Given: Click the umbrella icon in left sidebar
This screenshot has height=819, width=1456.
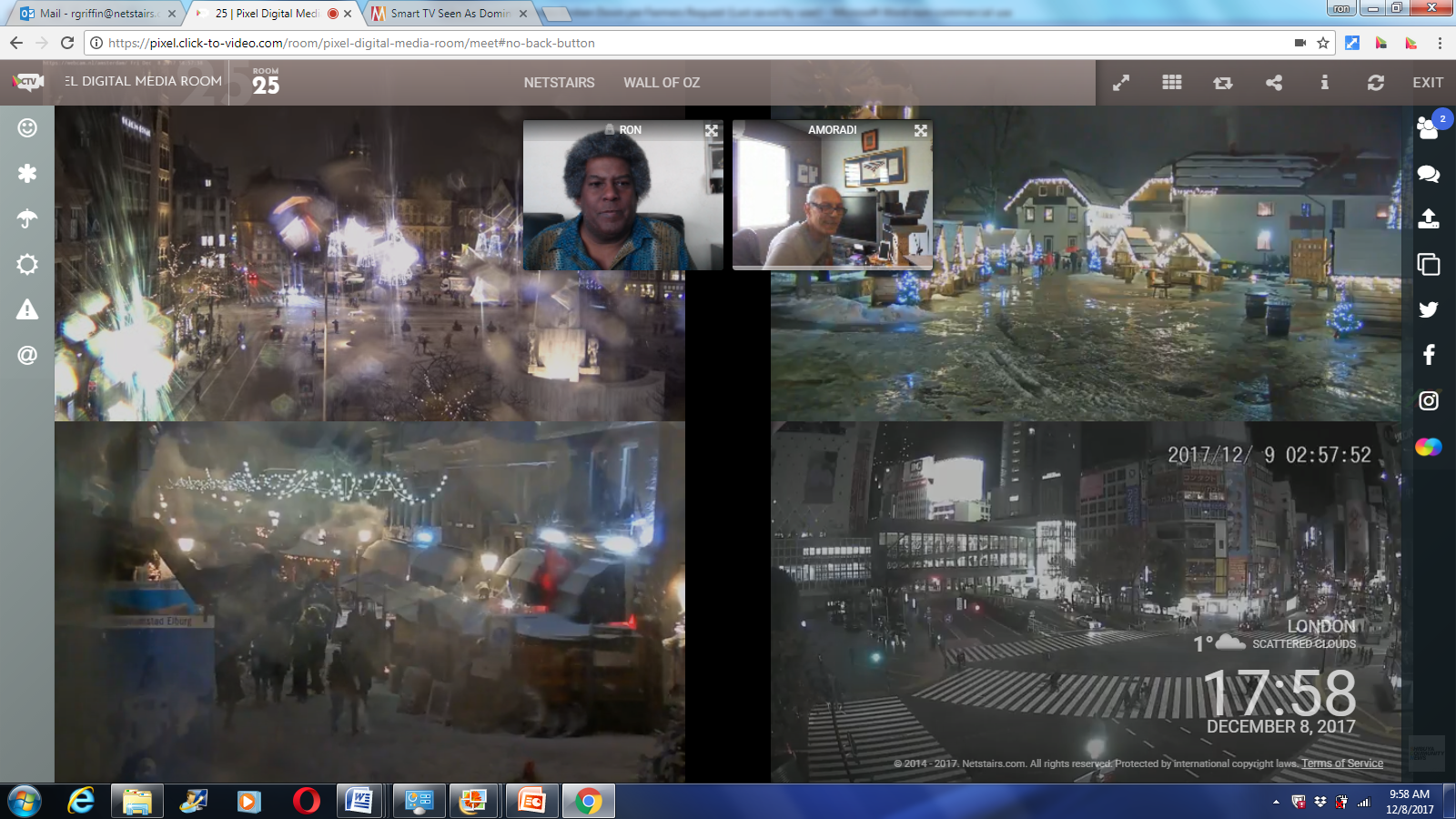Looking at the screenshot, I should pos(27,218).
